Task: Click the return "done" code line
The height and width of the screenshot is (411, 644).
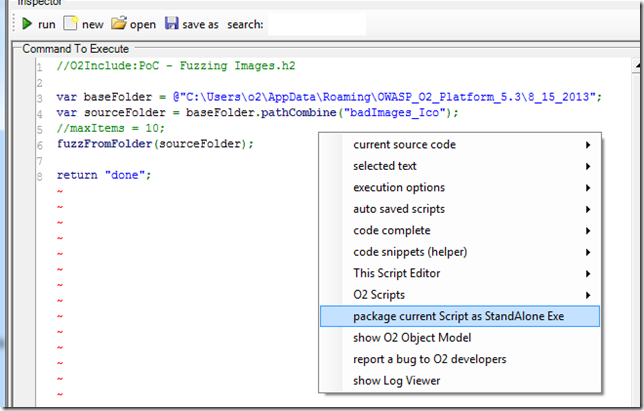Action: coord(103,176)
